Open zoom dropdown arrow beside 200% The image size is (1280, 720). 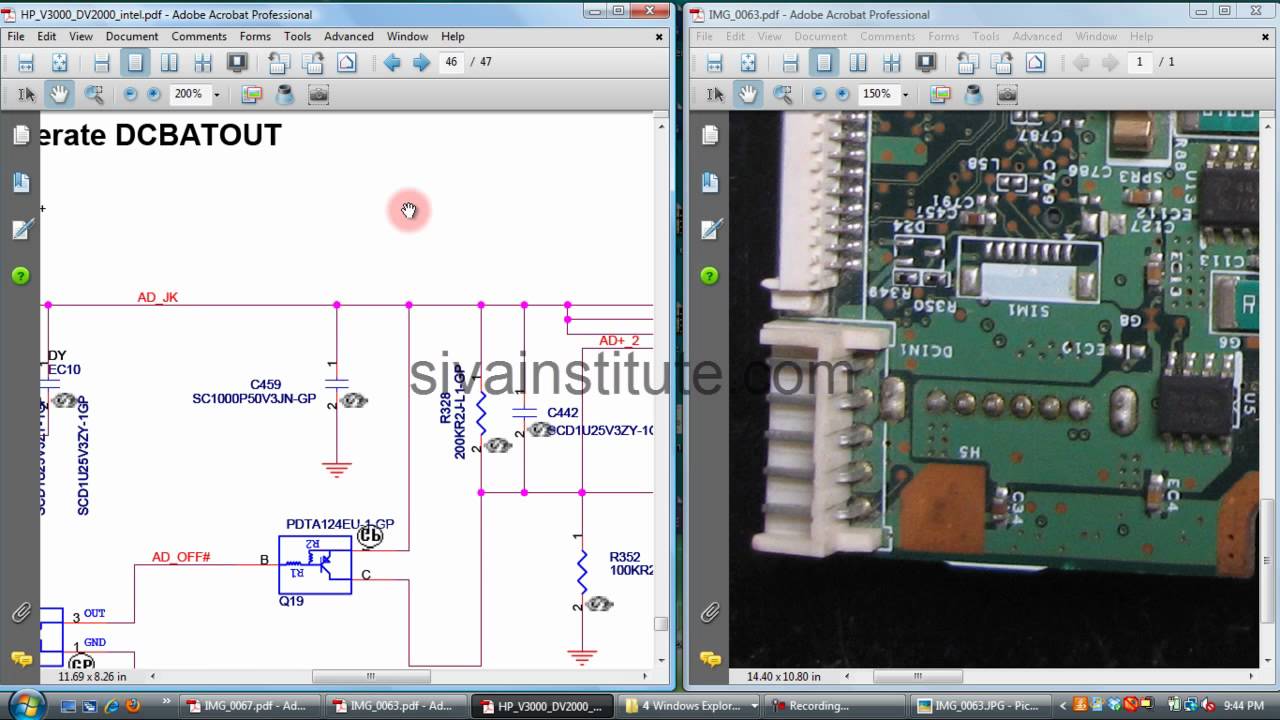216,95
